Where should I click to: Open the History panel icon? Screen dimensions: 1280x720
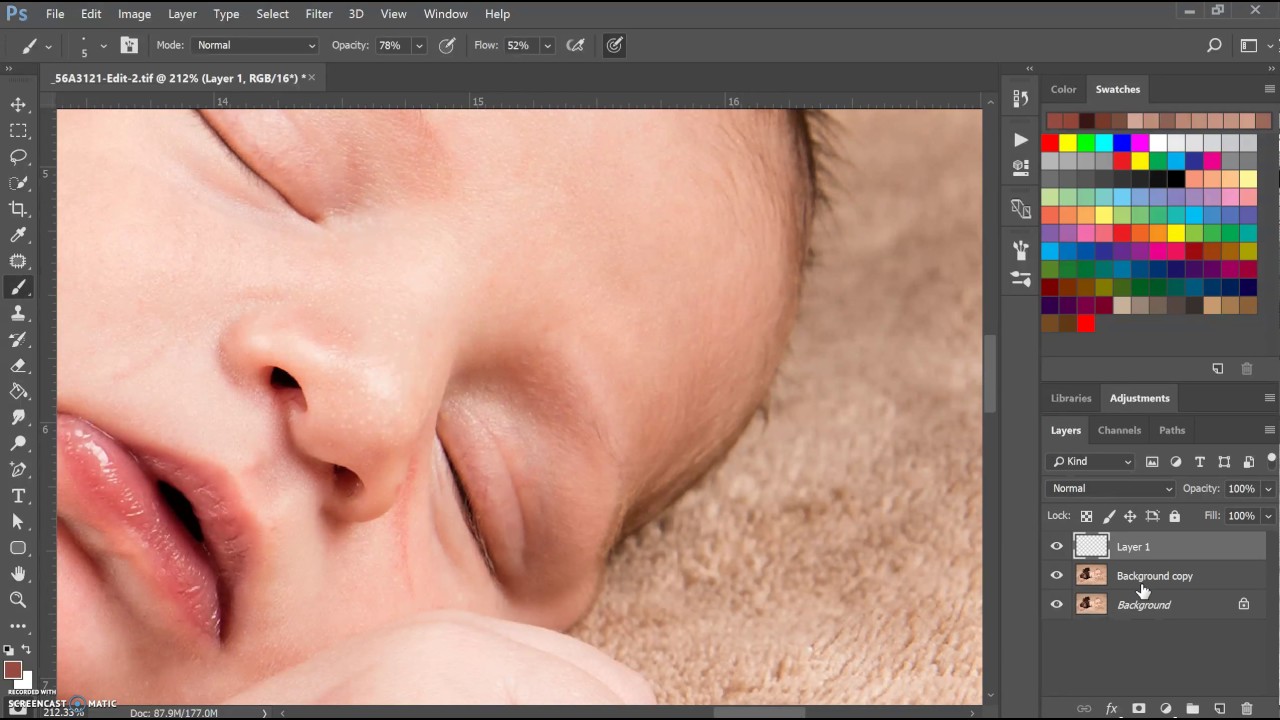pos(1020,98)
